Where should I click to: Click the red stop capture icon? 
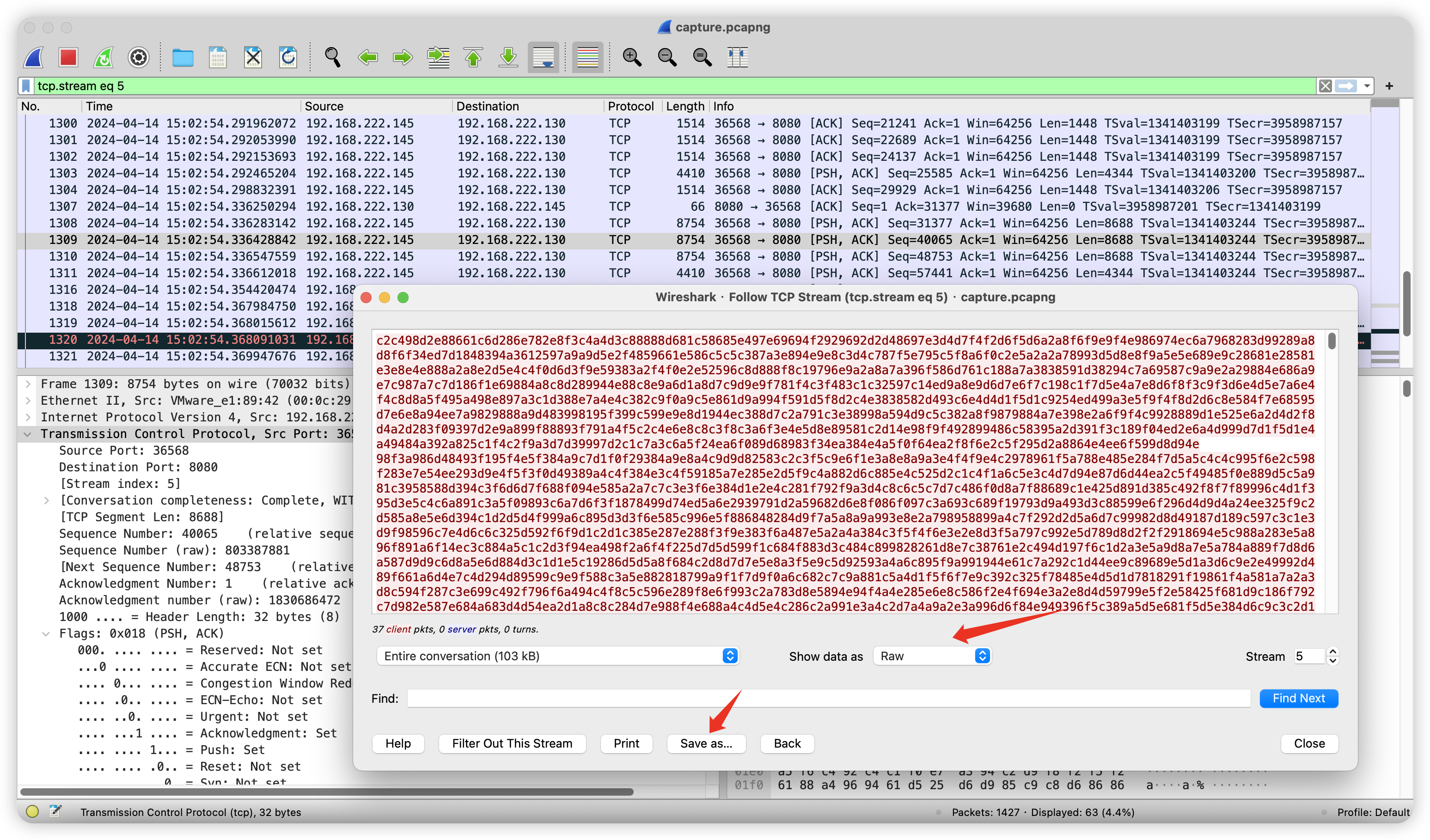(68, 57)
